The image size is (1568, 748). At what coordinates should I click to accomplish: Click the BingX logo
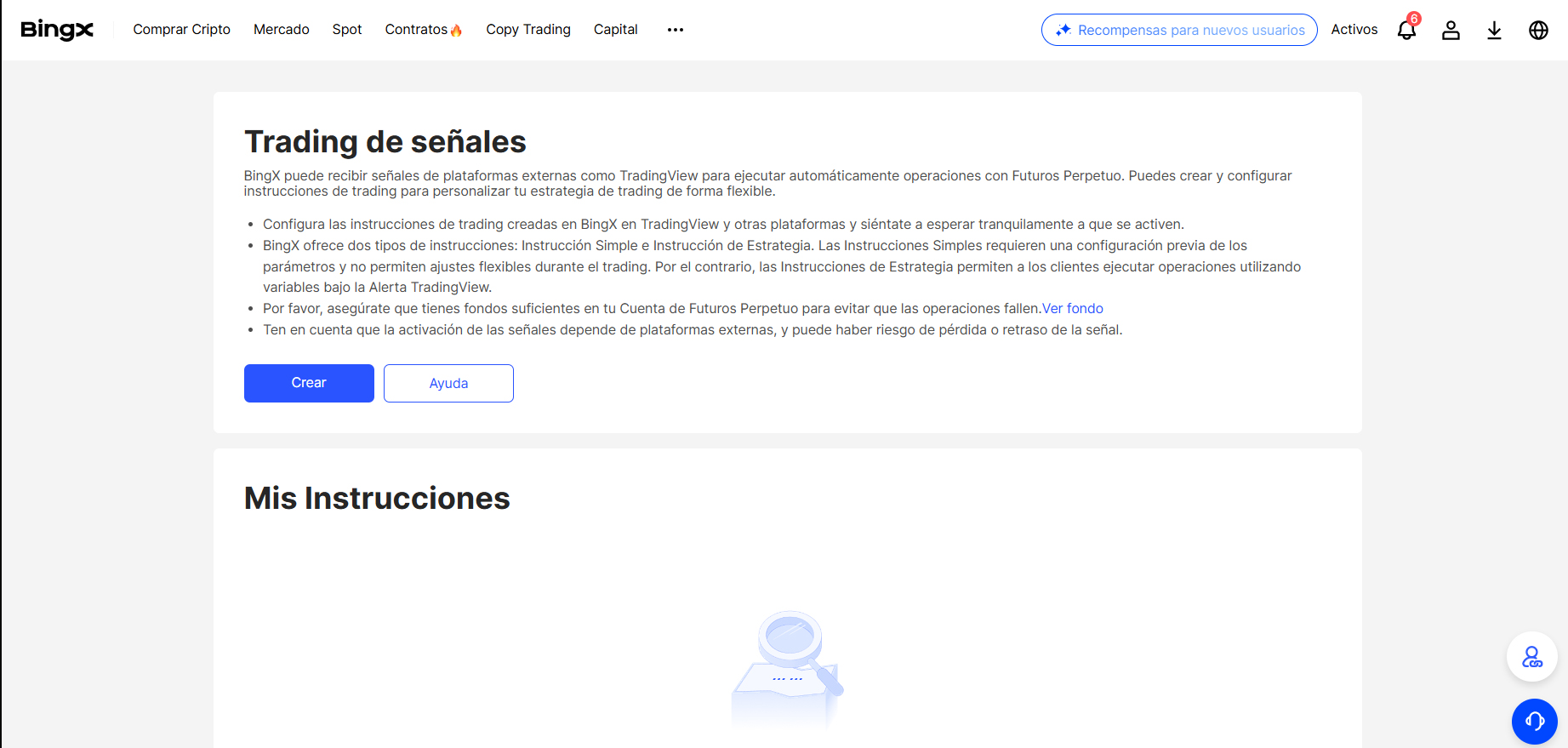pos(57,30)
